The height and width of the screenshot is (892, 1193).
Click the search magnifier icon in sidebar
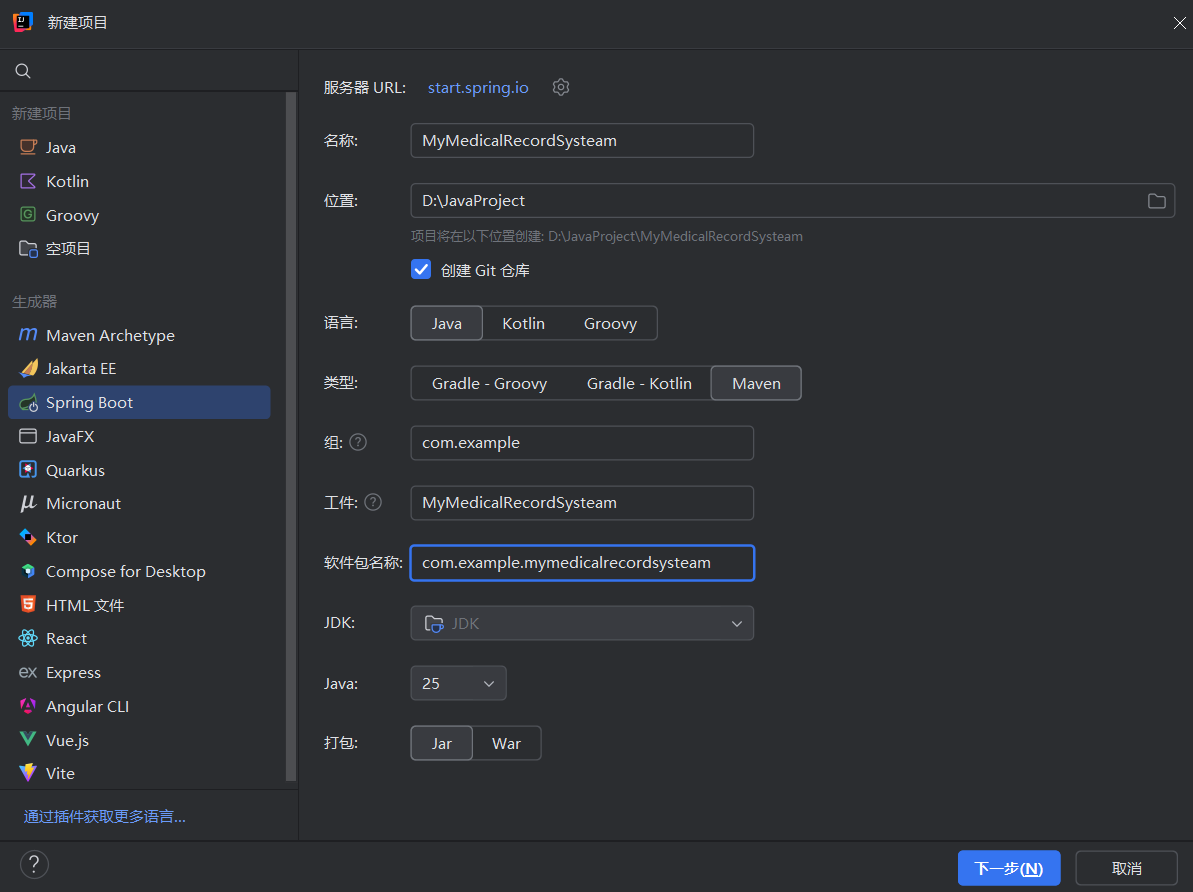point(23,71)
